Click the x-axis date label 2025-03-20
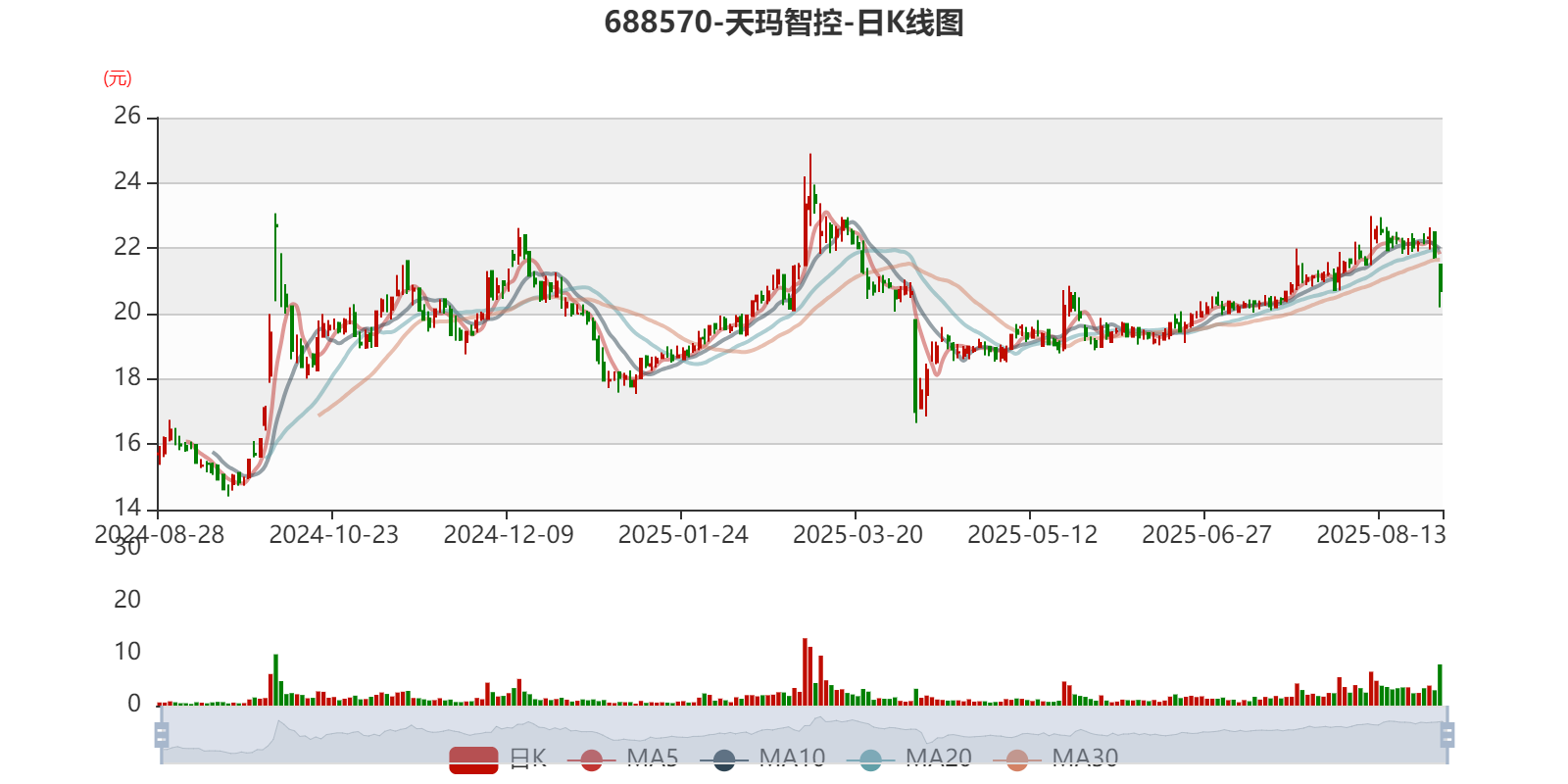 [x=857, y=534]
